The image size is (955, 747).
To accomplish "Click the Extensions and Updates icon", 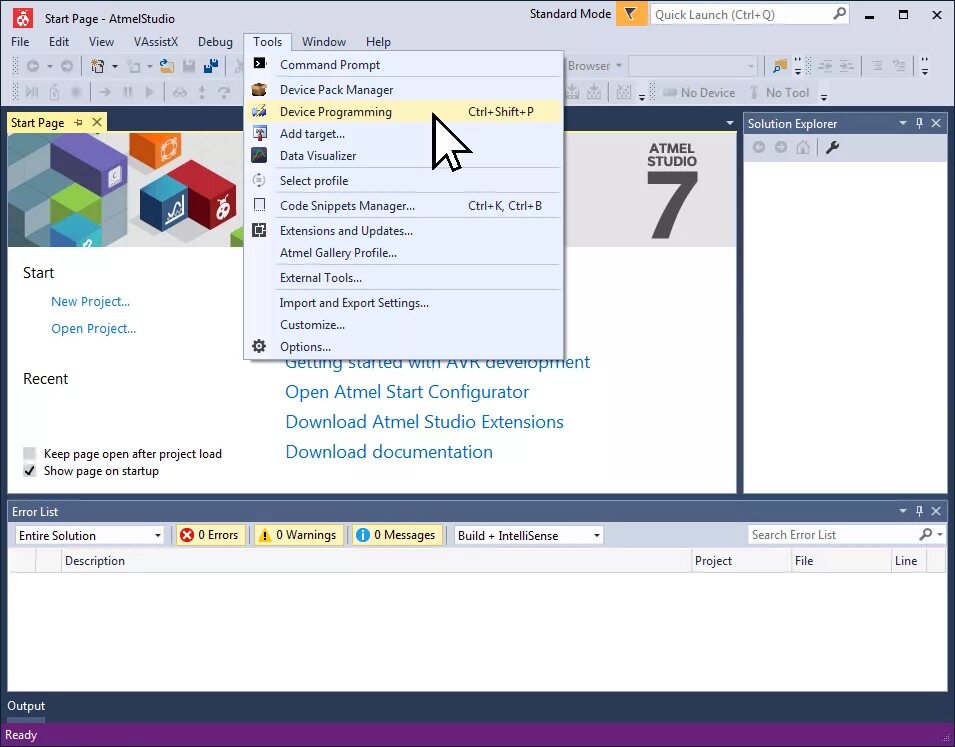I will point(259,230).
